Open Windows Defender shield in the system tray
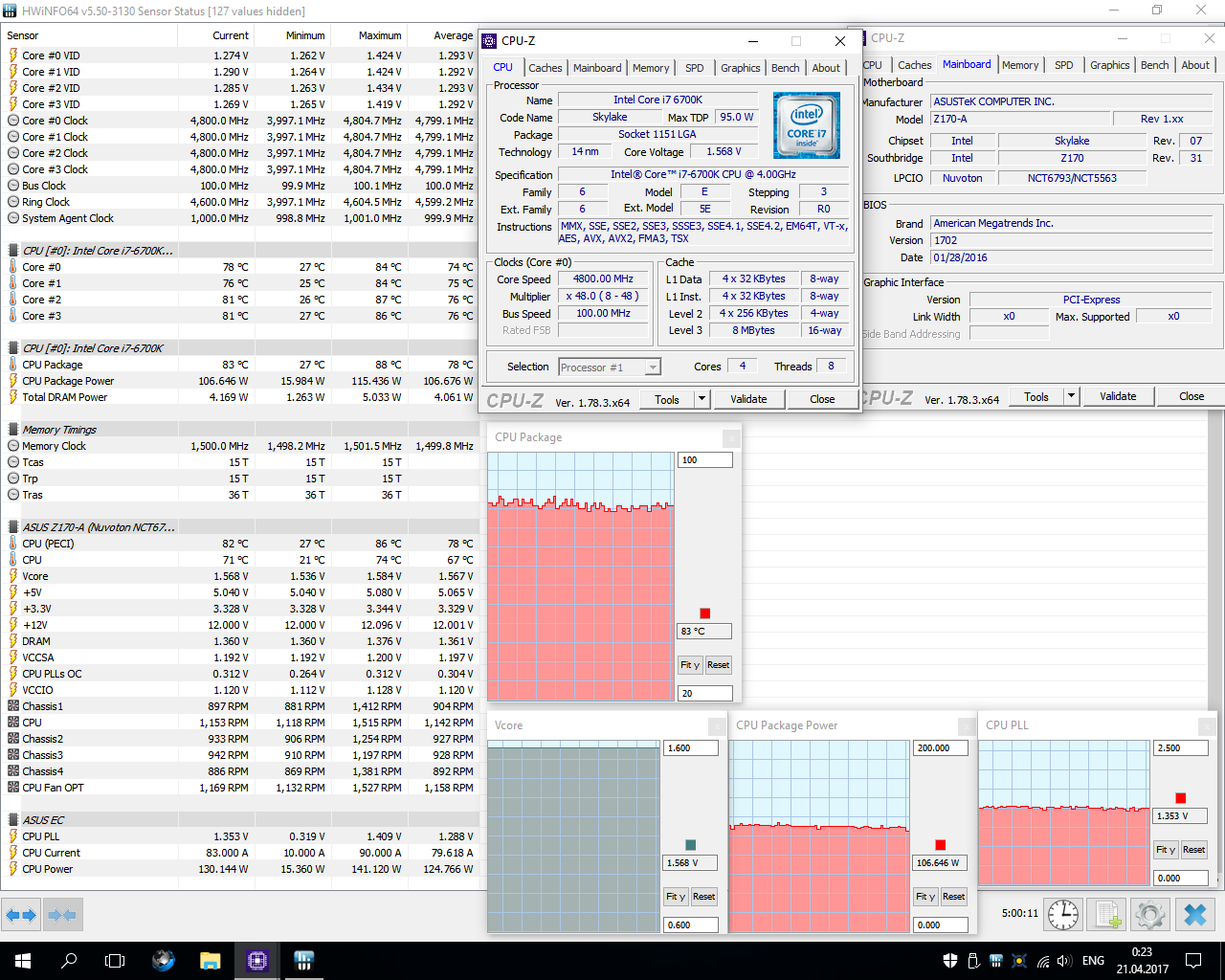The height and width of the screenshot is (980, 1225). 950,961
